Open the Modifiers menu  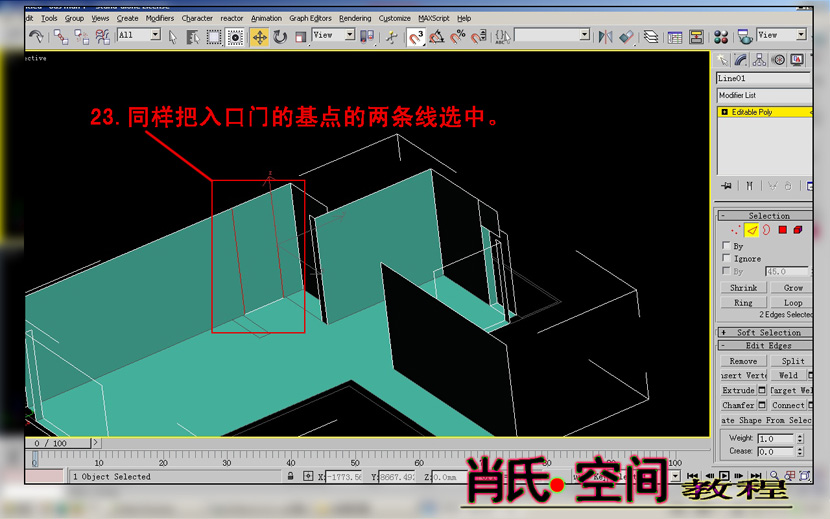[x=160, y=18]
